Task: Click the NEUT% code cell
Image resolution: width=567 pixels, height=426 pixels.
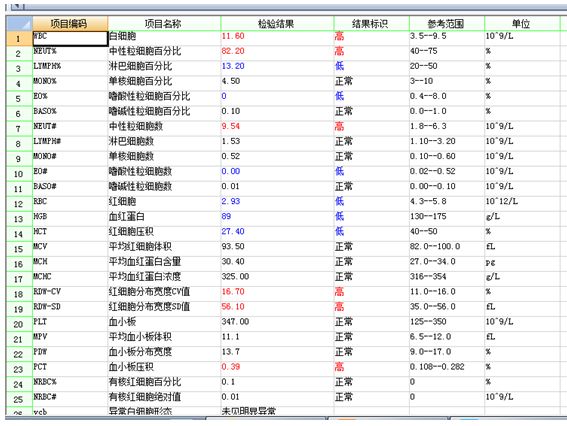Action: (70, 54)
